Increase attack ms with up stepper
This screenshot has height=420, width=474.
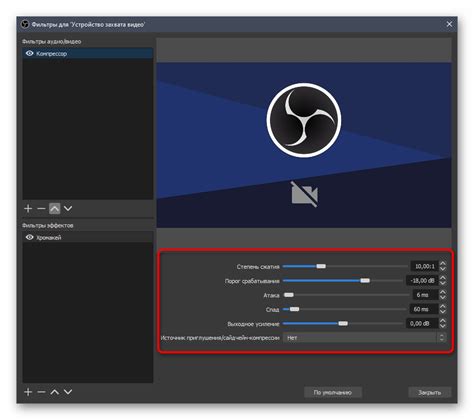point(443,292)
